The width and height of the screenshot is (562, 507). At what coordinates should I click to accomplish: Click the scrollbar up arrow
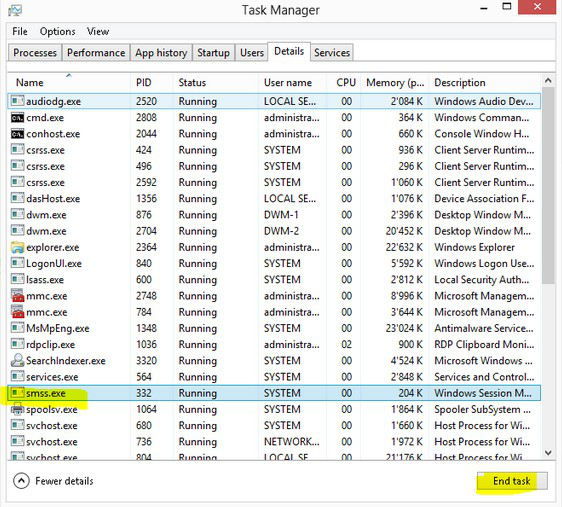click(x=548, y=81)
